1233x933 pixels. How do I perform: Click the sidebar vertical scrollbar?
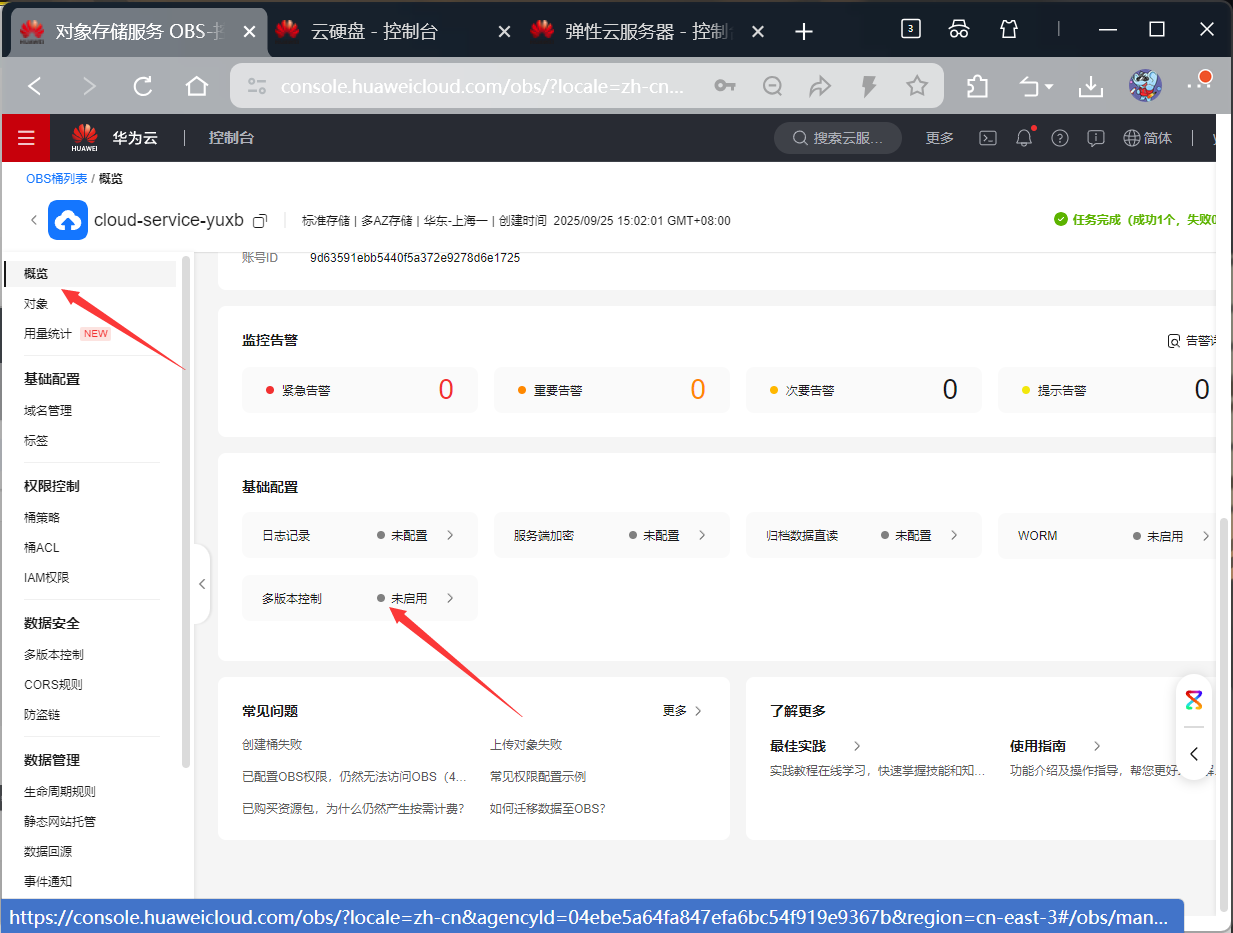[x=186, y=510]
